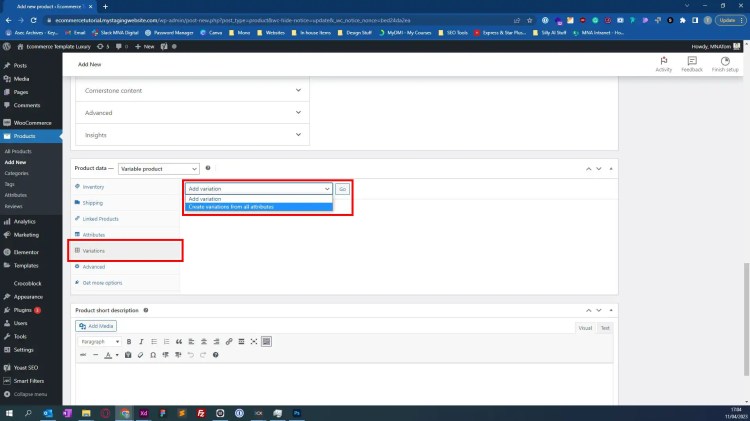Insert Read More tag icon

(x=241, y=342)
